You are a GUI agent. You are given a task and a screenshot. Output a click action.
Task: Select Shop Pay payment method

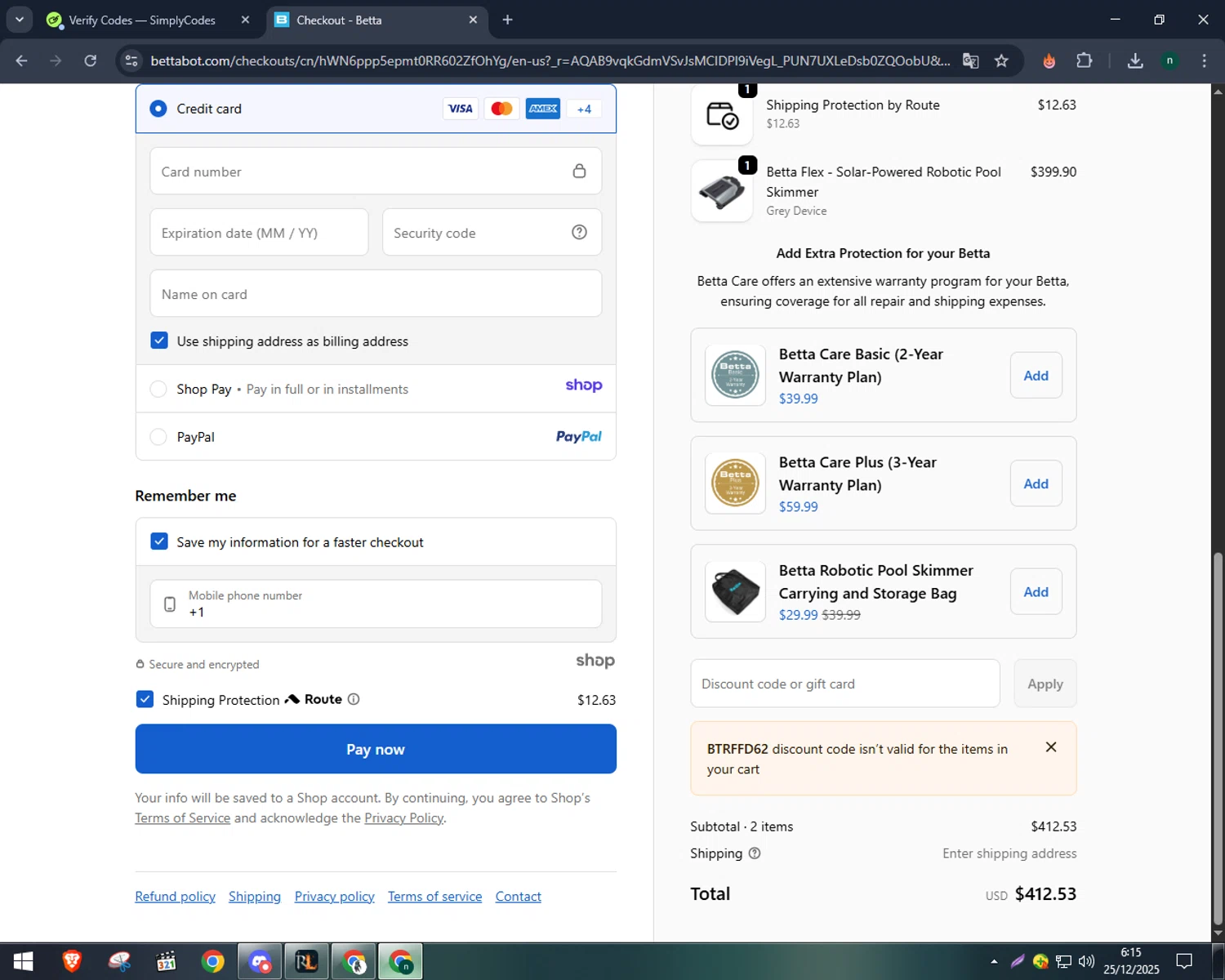click(158, 389)
